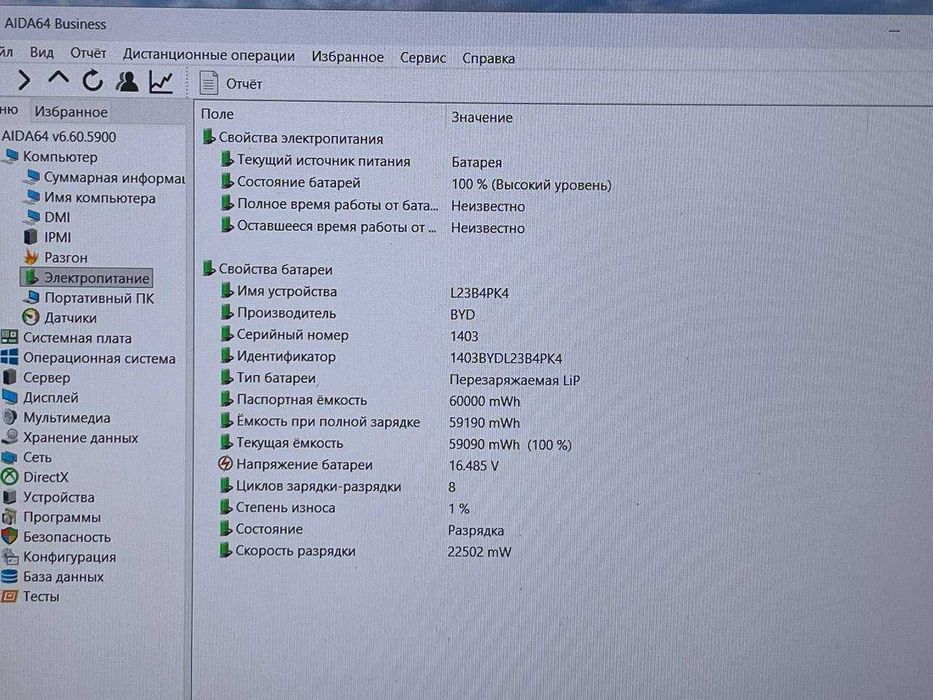Click the Разрядка state value
Screen dimensions: 933x700
(475, 530)
